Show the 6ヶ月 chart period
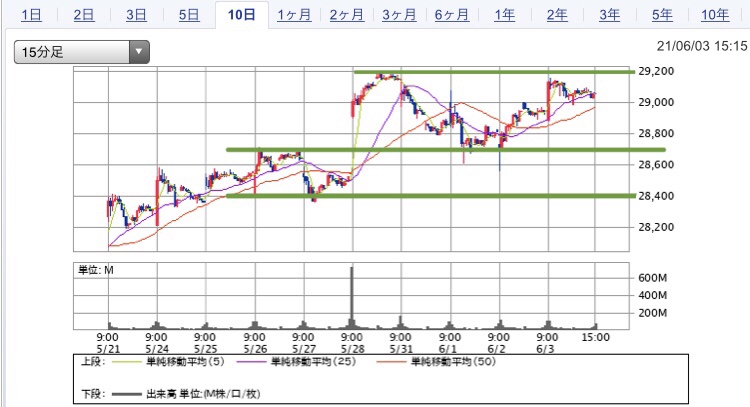The height and width of the screenshot is (407, 750). click(x=452, y=15)
